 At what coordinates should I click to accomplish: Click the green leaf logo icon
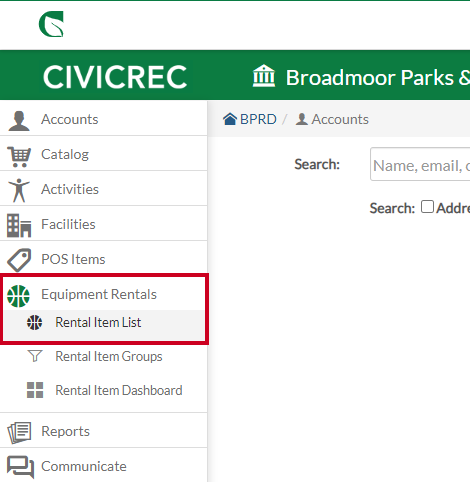[x=51, y=24]
